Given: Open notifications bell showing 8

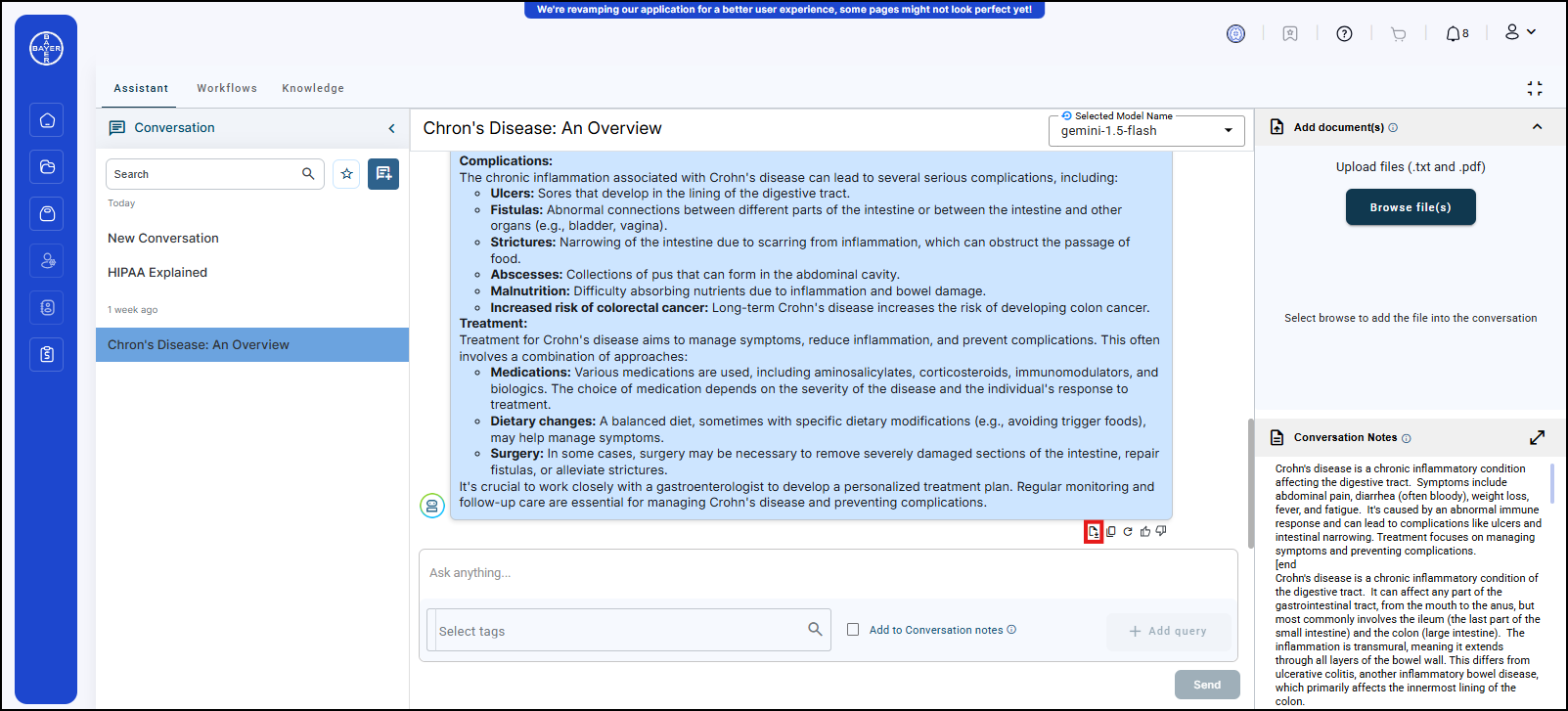Looking at the screenshot, I should tap(1456, 34).
